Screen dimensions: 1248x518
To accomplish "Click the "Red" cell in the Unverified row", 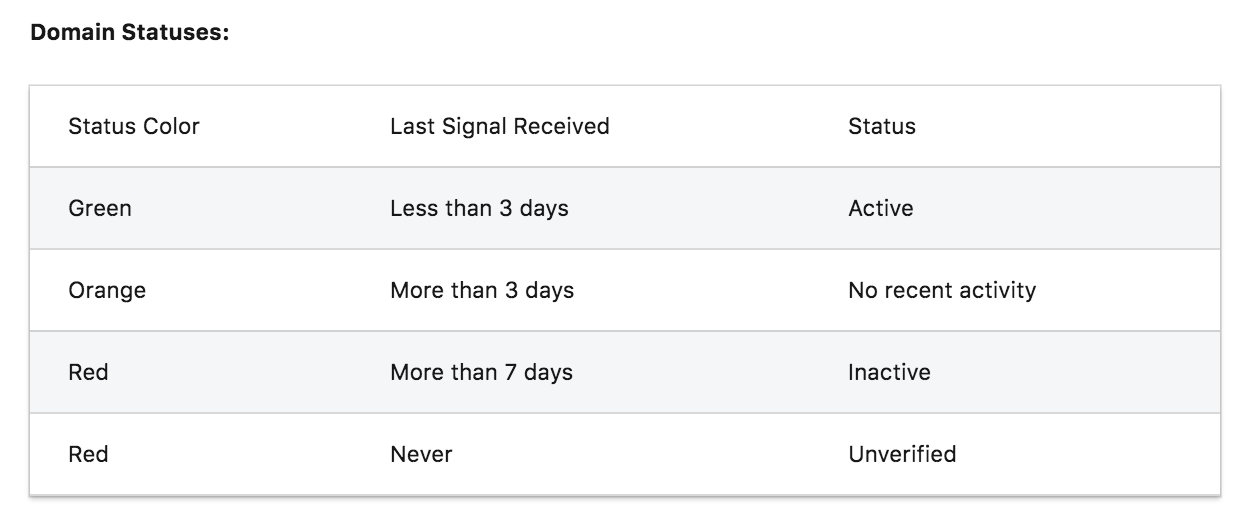I will 88,454.
